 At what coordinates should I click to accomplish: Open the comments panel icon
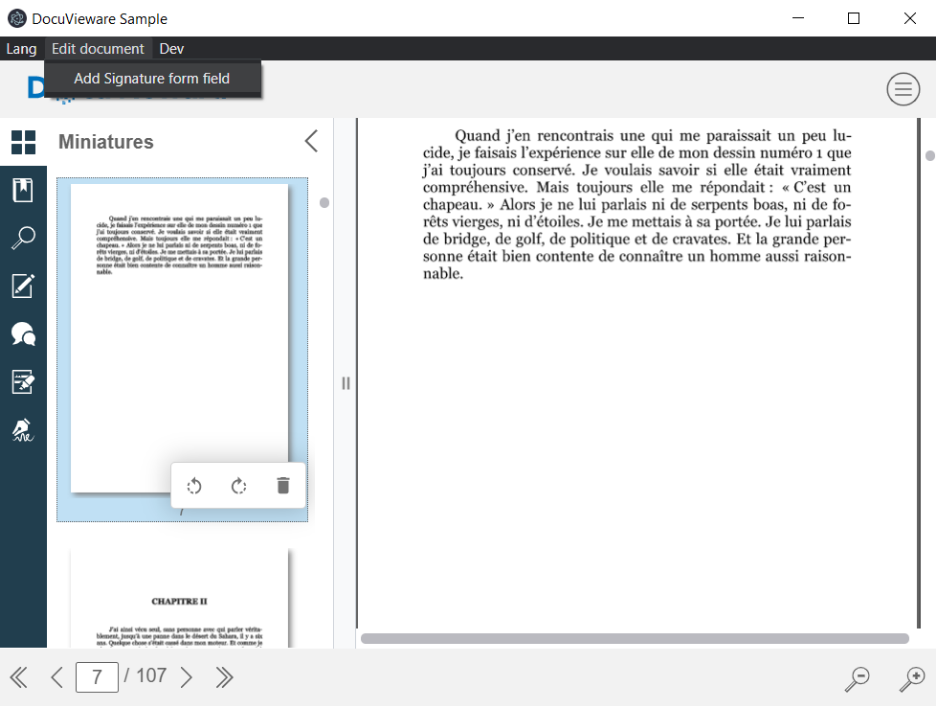22,334
